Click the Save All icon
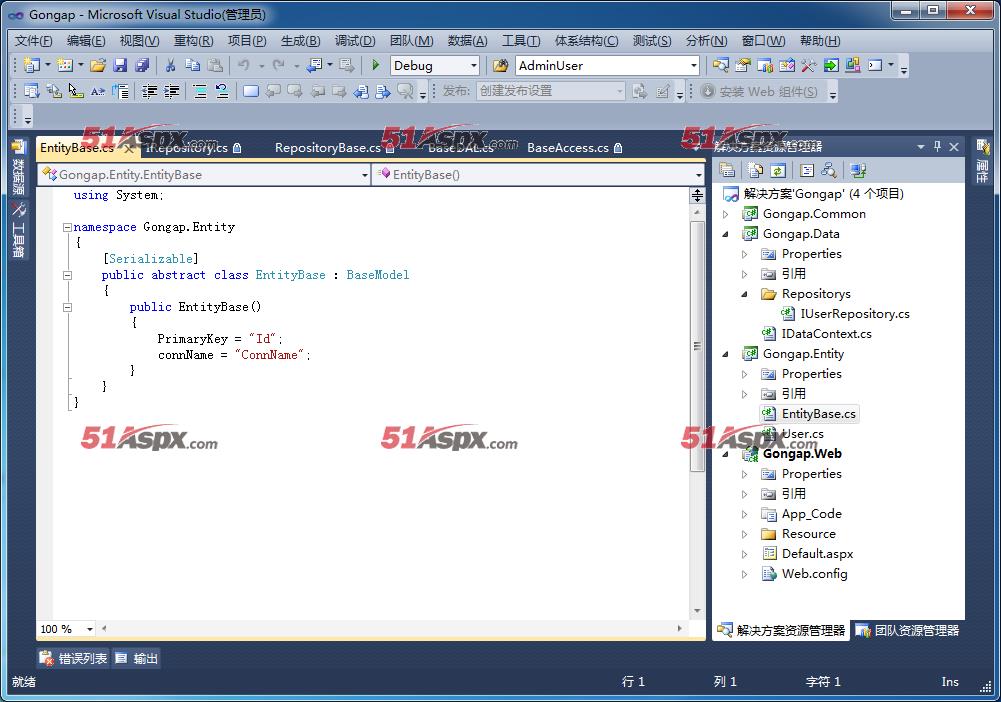This screenshot has height=702, width=1001. point(142,65)
